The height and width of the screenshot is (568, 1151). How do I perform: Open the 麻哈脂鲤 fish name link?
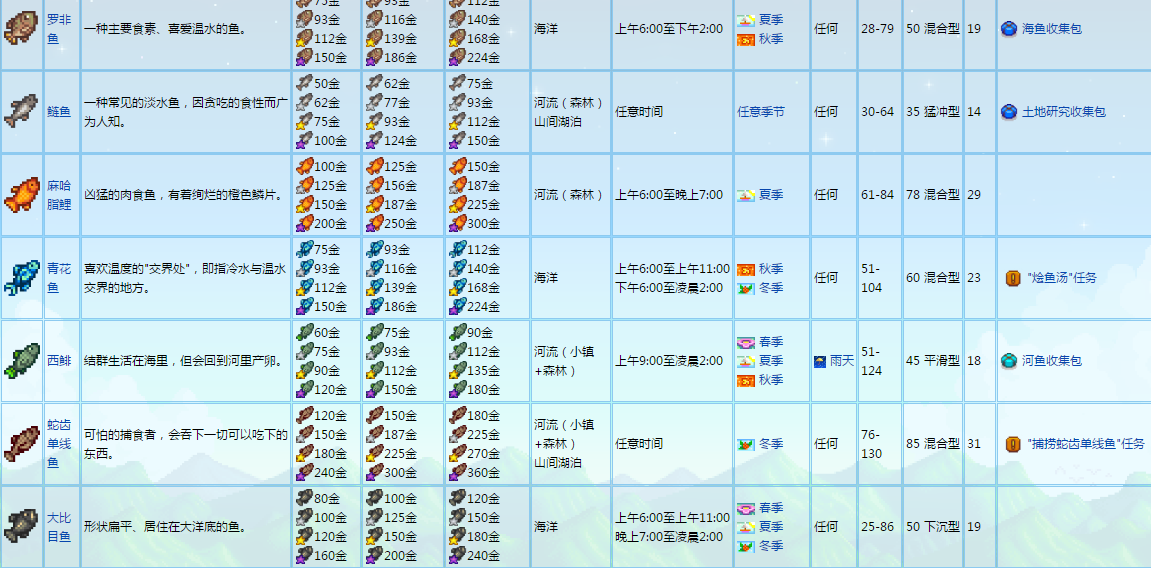59,194
